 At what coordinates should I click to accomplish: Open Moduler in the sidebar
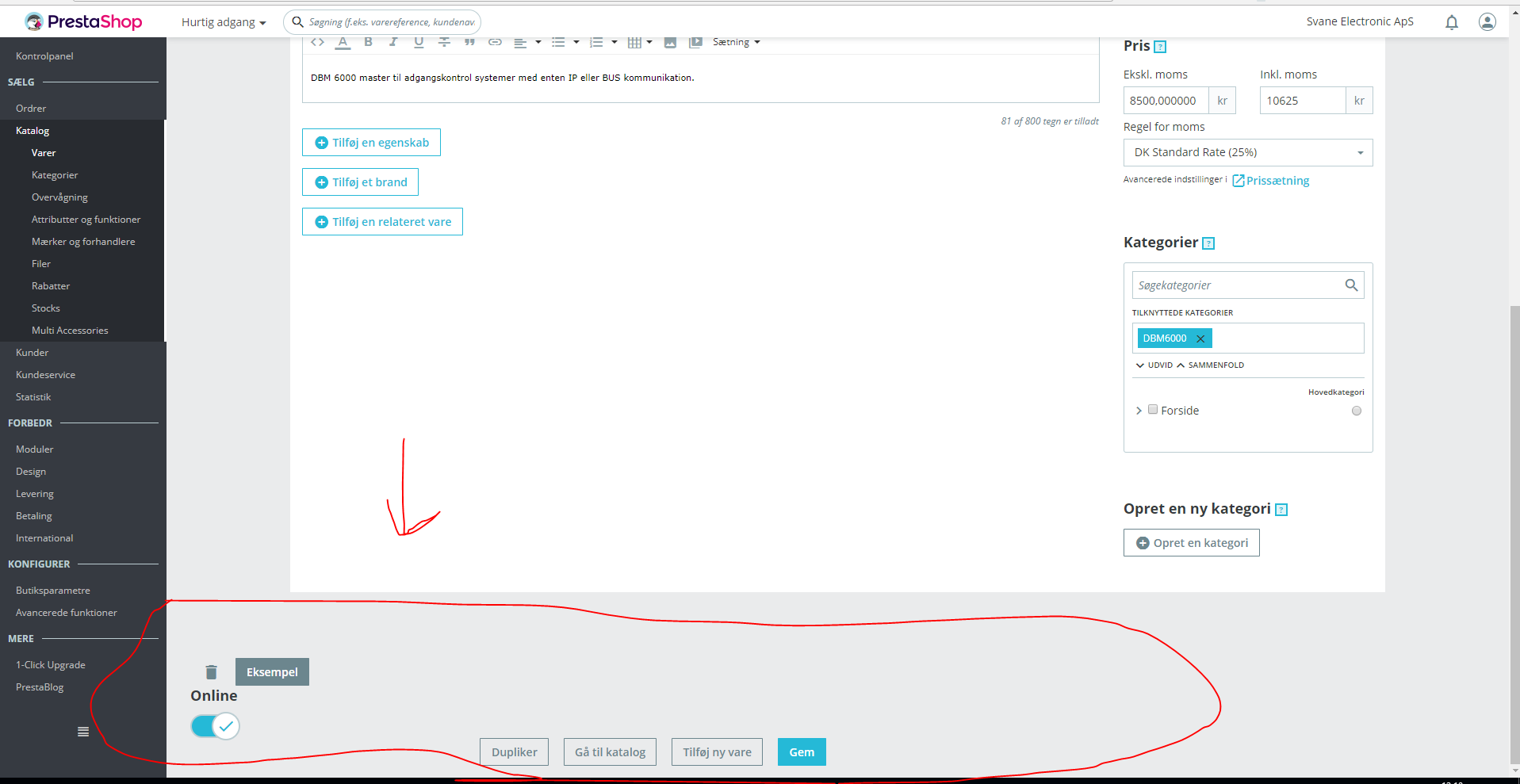tap(35, 449)
